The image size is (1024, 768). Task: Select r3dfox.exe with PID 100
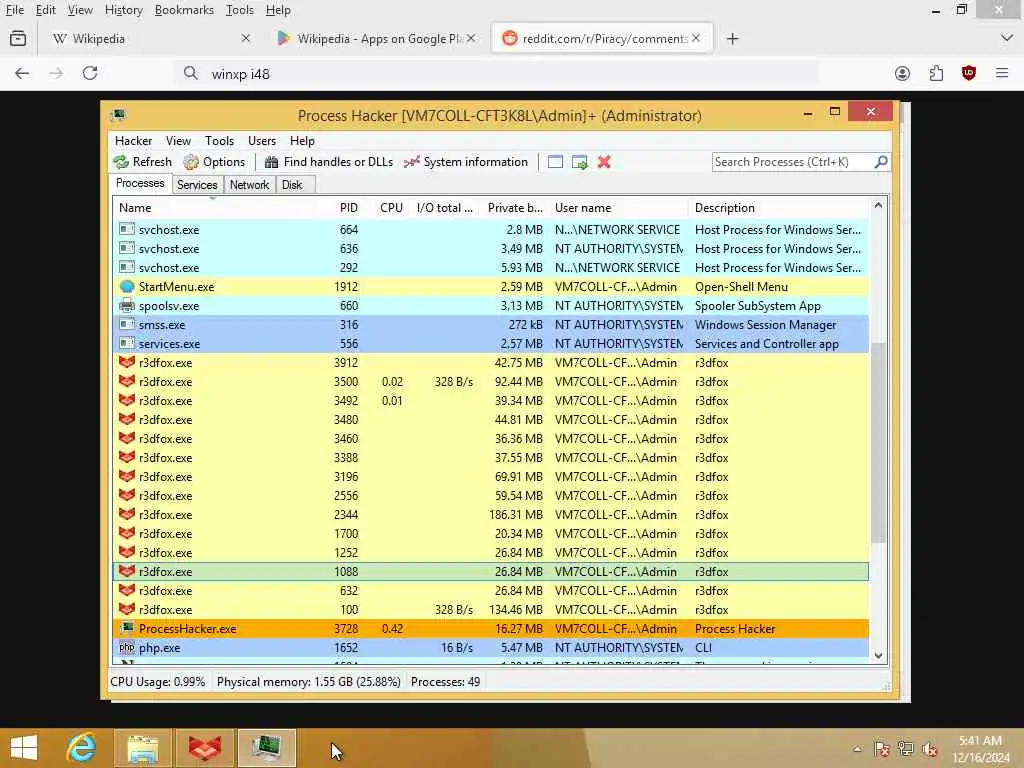point(490,610)
